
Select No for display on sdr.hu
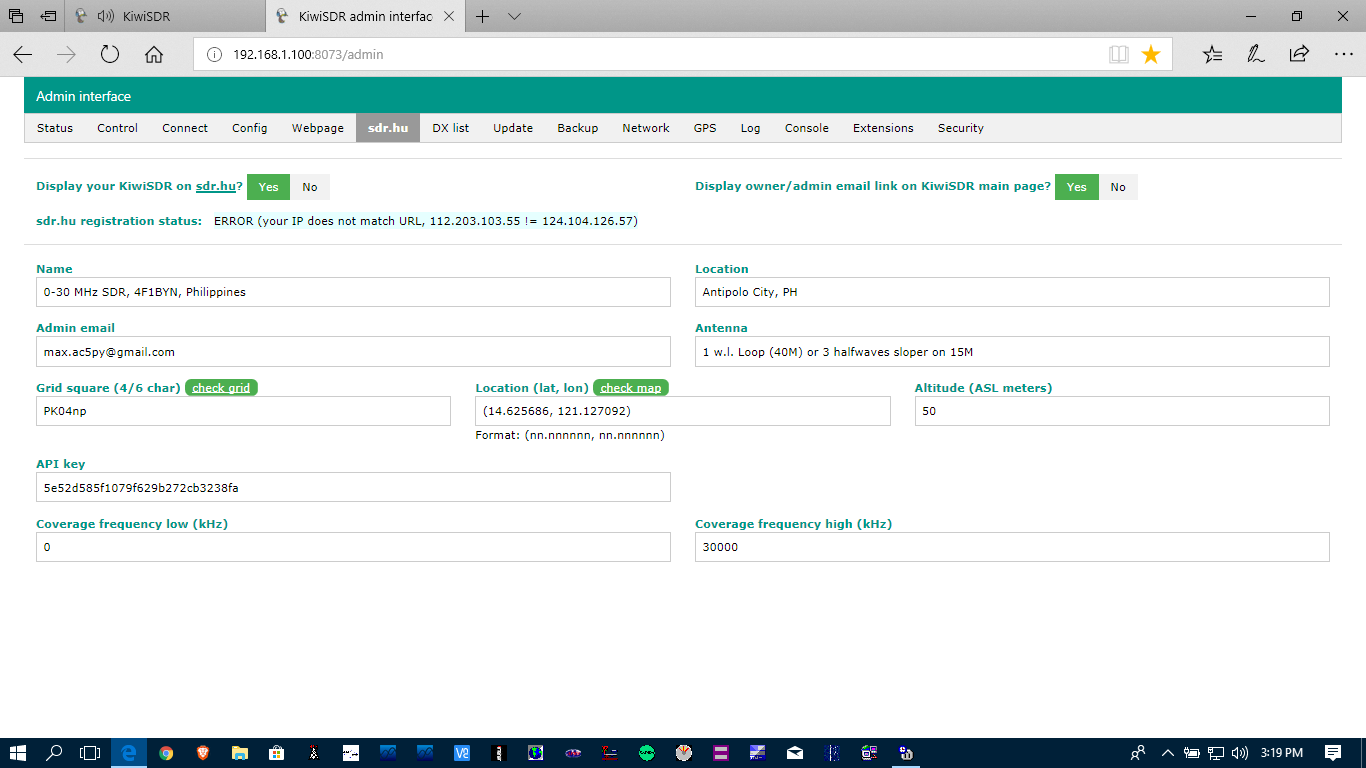tap(310, 187)
